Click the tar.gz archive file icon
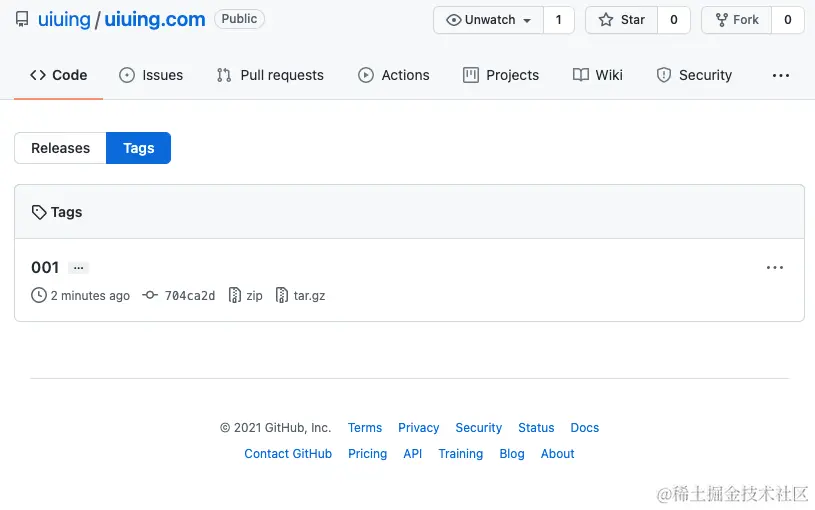This screenshot has width=815, height=510. click(x=282, y=295)
